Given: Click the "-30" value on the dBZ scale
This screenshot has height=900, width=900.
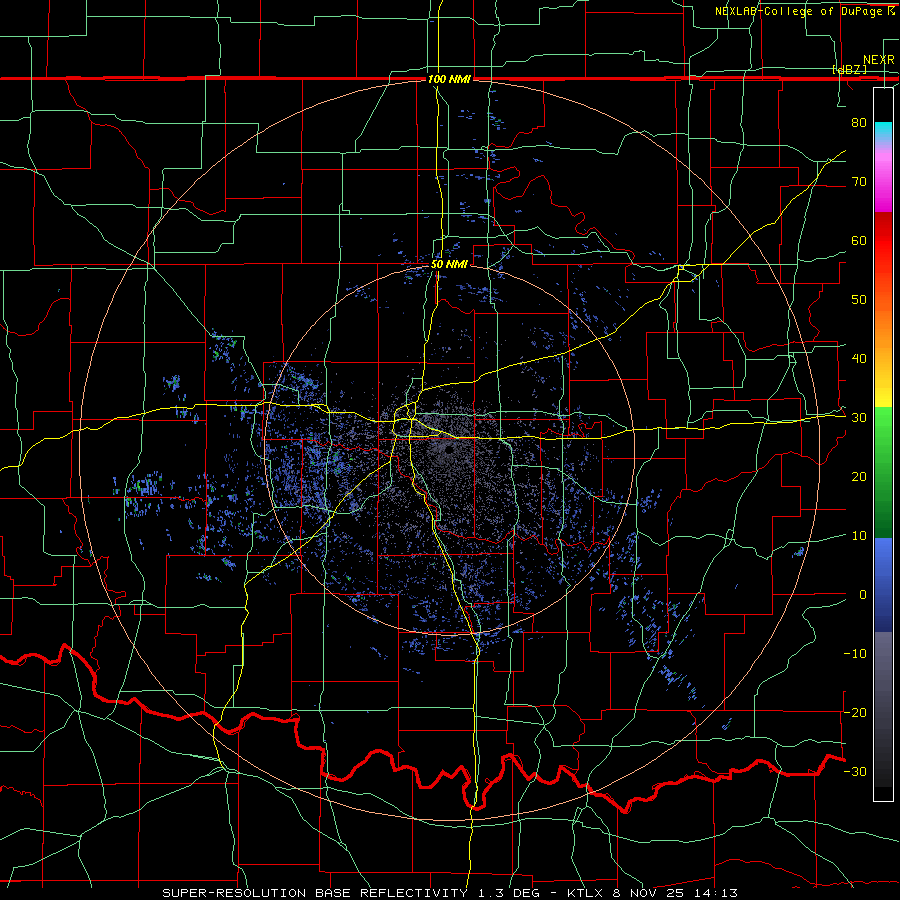Looking at the screenshot, I should tap(855, 771).
